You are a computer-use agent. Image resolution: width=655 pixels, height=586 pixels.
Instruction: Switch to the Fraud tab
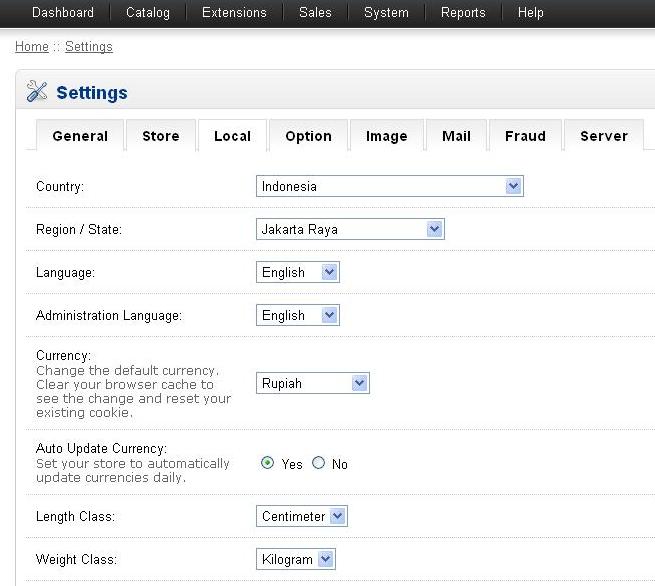click(x=525, y=136)
